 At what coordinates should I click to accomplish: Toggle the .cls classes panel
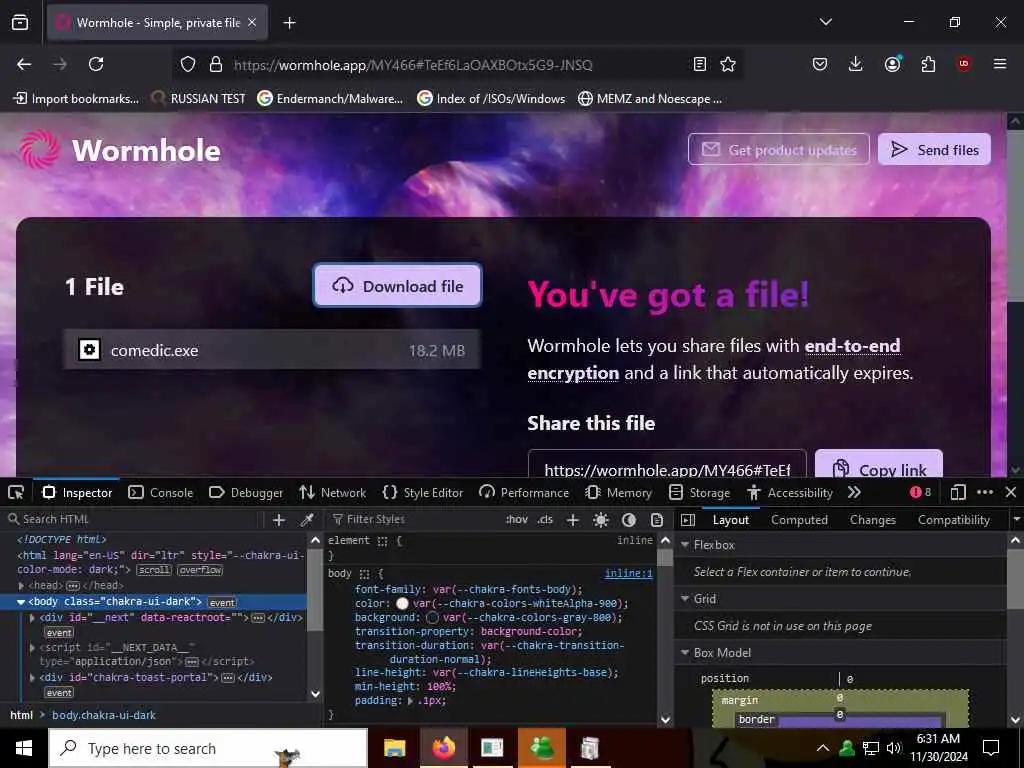[x=545, y=520]
